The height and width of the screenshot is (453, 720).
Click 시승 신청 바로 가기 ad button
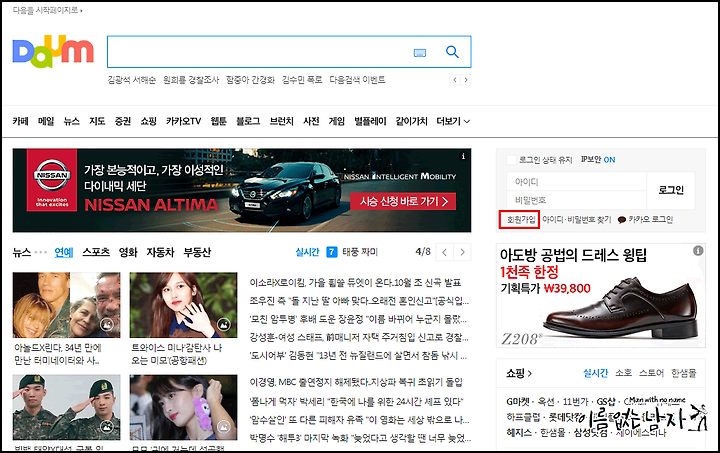tap(403, 201)
